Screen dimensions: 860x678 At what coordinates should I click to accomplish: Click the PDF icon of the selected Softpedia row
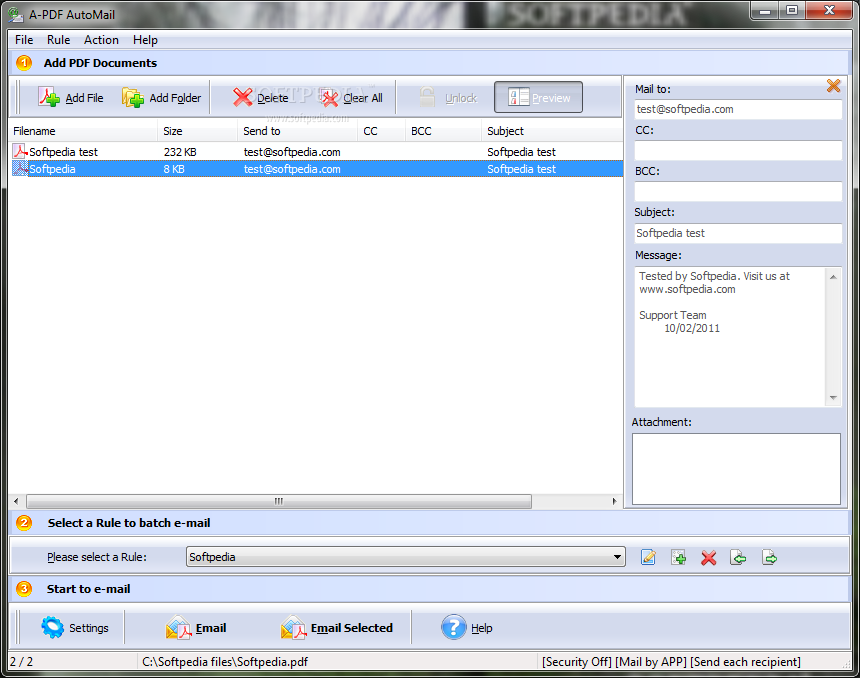coord(20,168)
